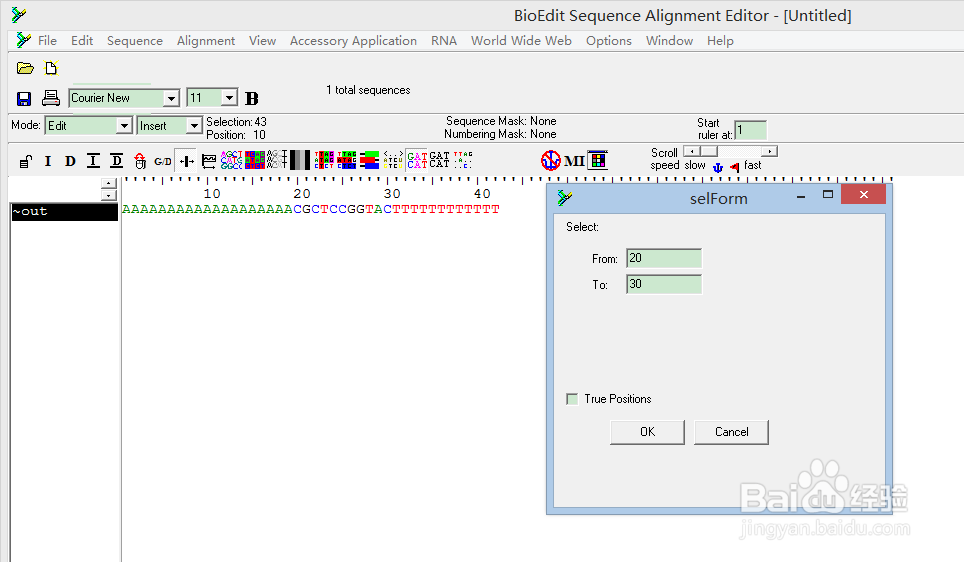Open a file with the folder icon
This screenshot has width=964, height=562.
25,68
